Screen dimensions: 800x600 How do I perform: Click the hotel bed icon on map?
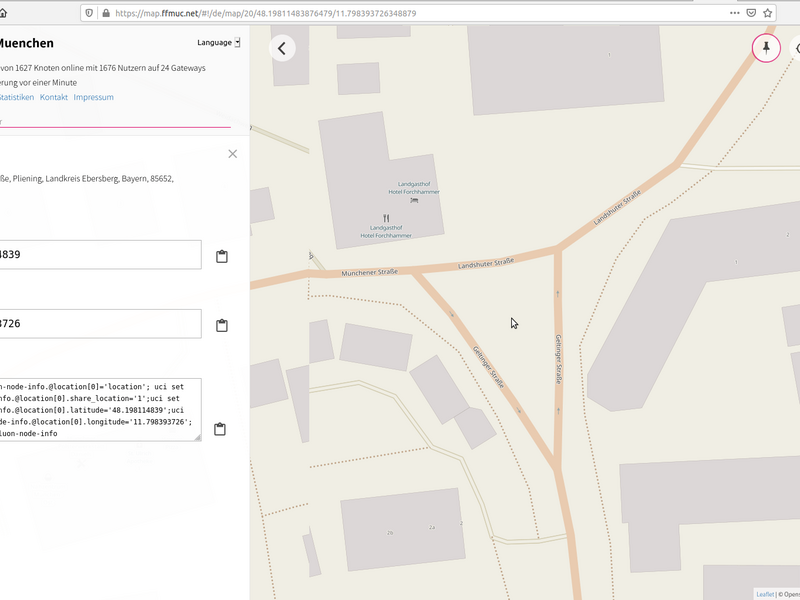point(414,201)
